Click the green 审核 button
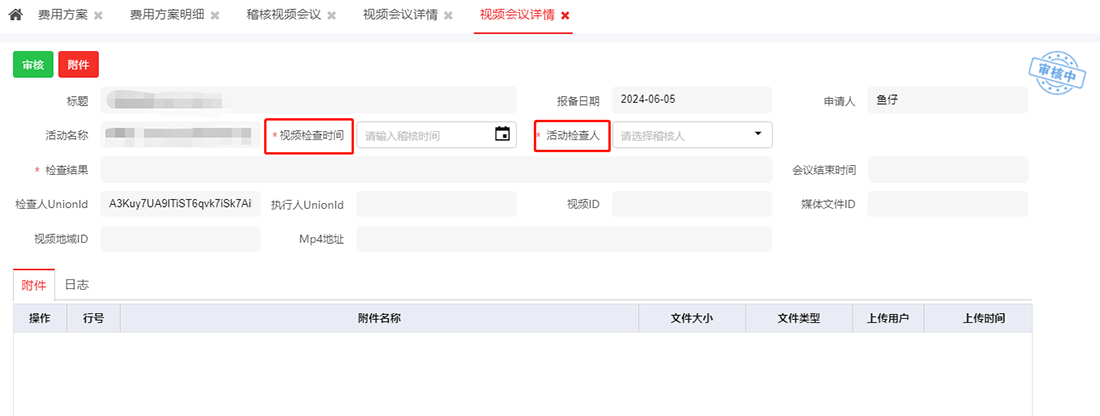The width and height of the screenshot is (1100, 416). (x=33, y=64)
